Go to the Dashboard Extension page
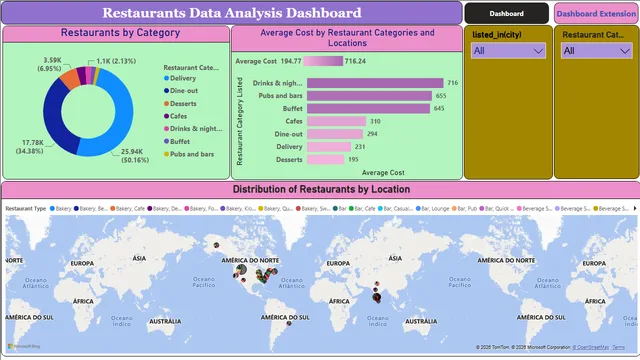640x360 pixels. coord(596,13)
